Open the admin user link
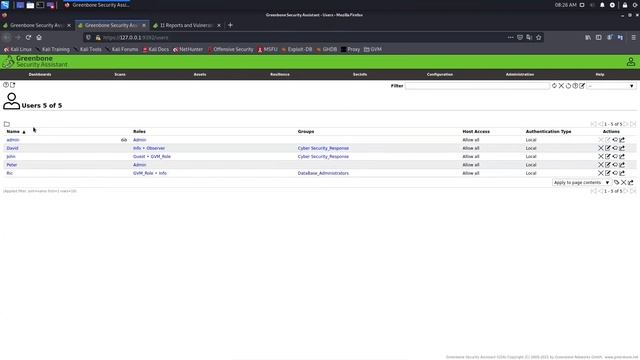This screenshot has width=640, height=360. [x=13, y=140]
